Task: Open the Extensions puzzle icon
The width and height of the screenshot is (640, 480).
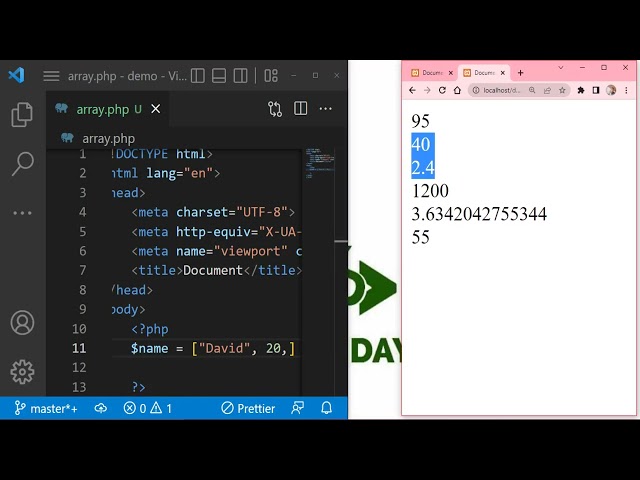Action: coord(581,90)
